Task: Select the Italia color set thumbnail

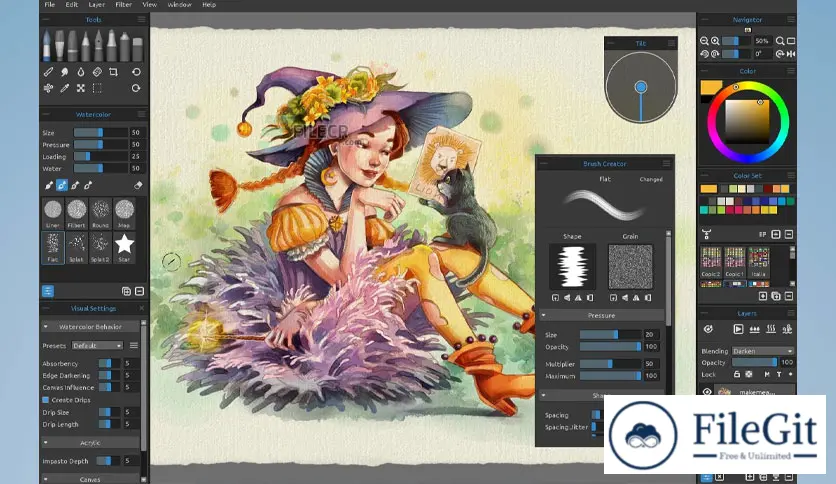Action: click(759, 262)
